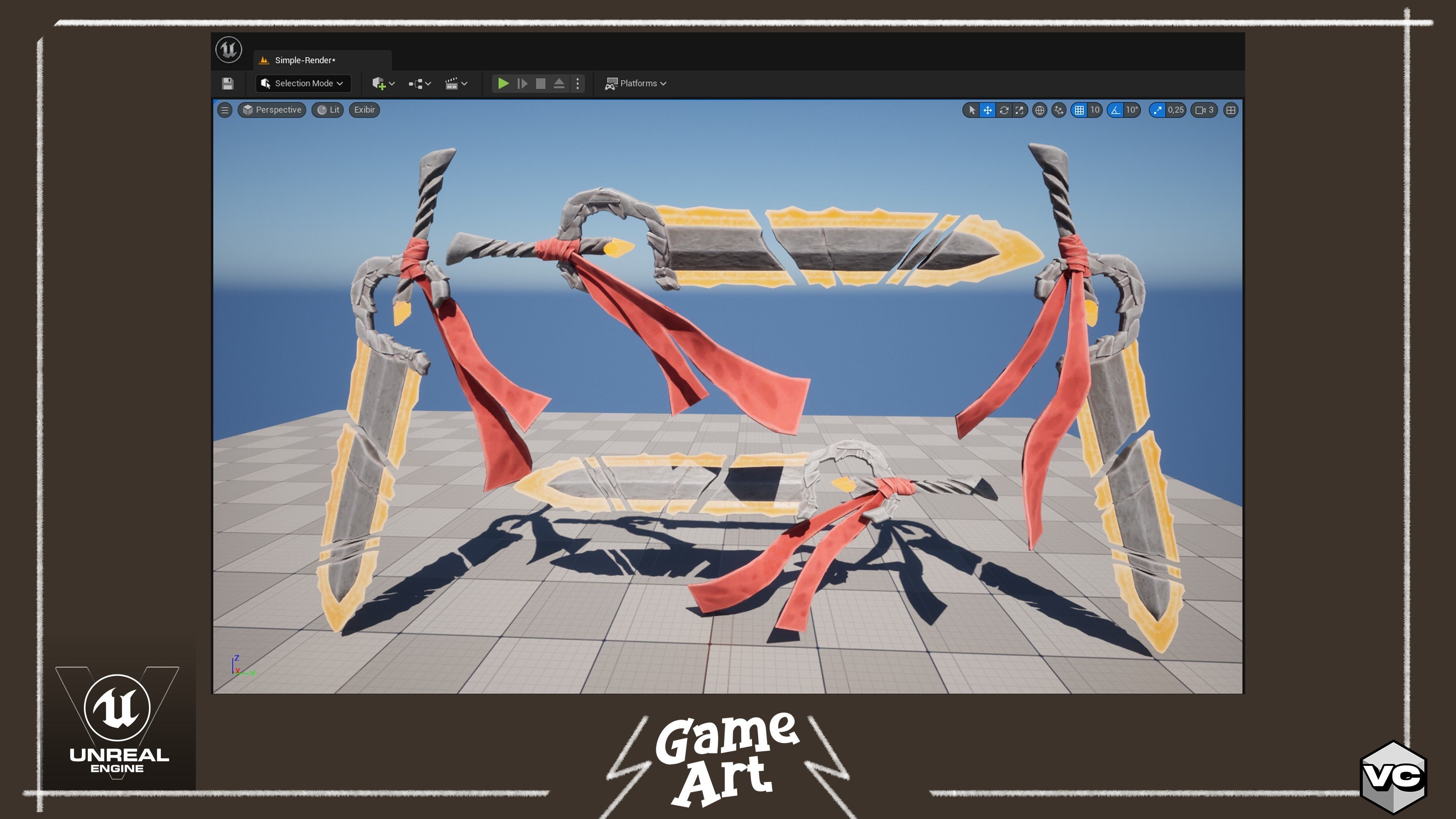Open the Perspective view type menu

coord(272,110)
